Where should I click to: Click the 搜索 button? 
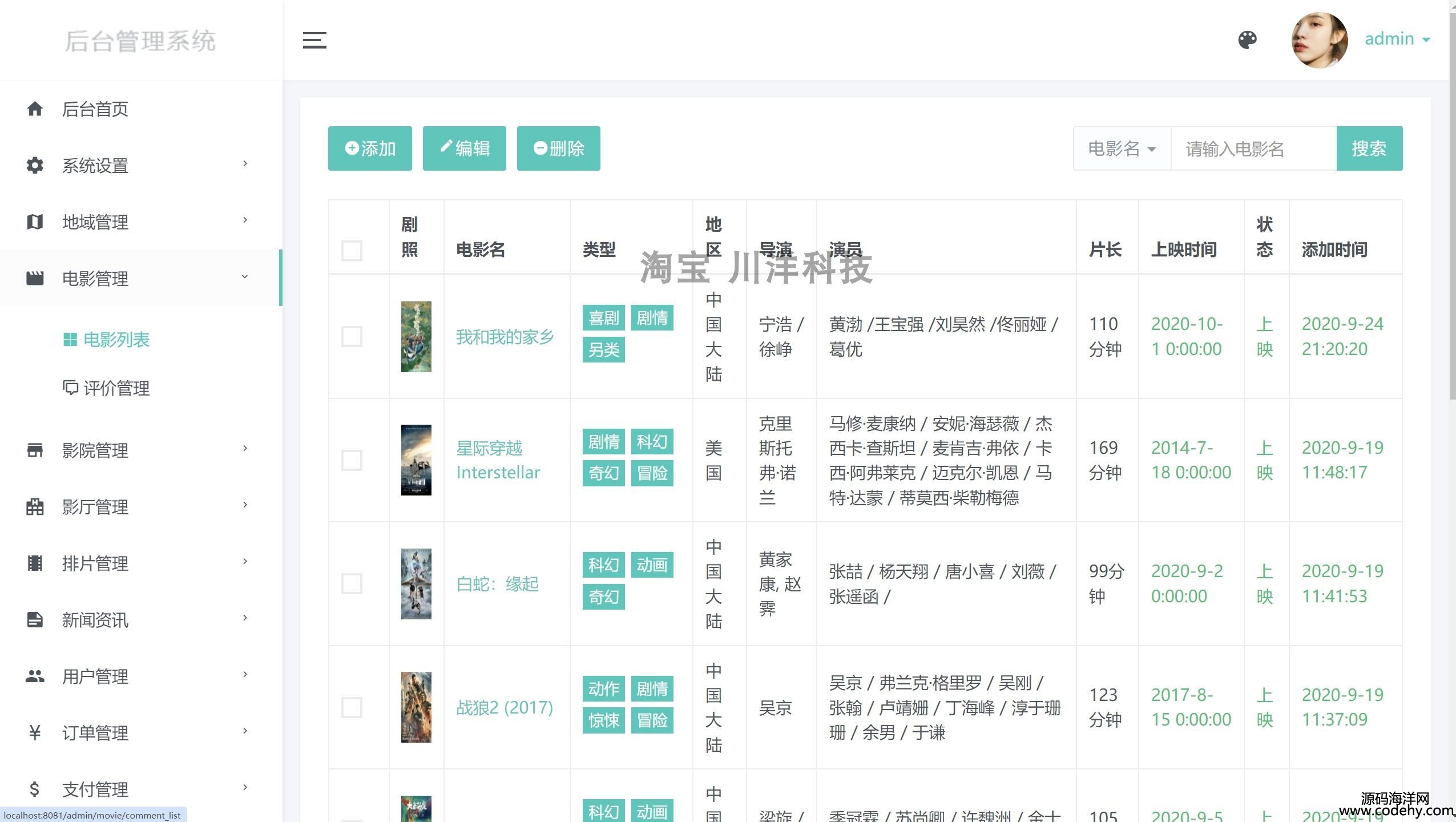tap(1369, 148)
